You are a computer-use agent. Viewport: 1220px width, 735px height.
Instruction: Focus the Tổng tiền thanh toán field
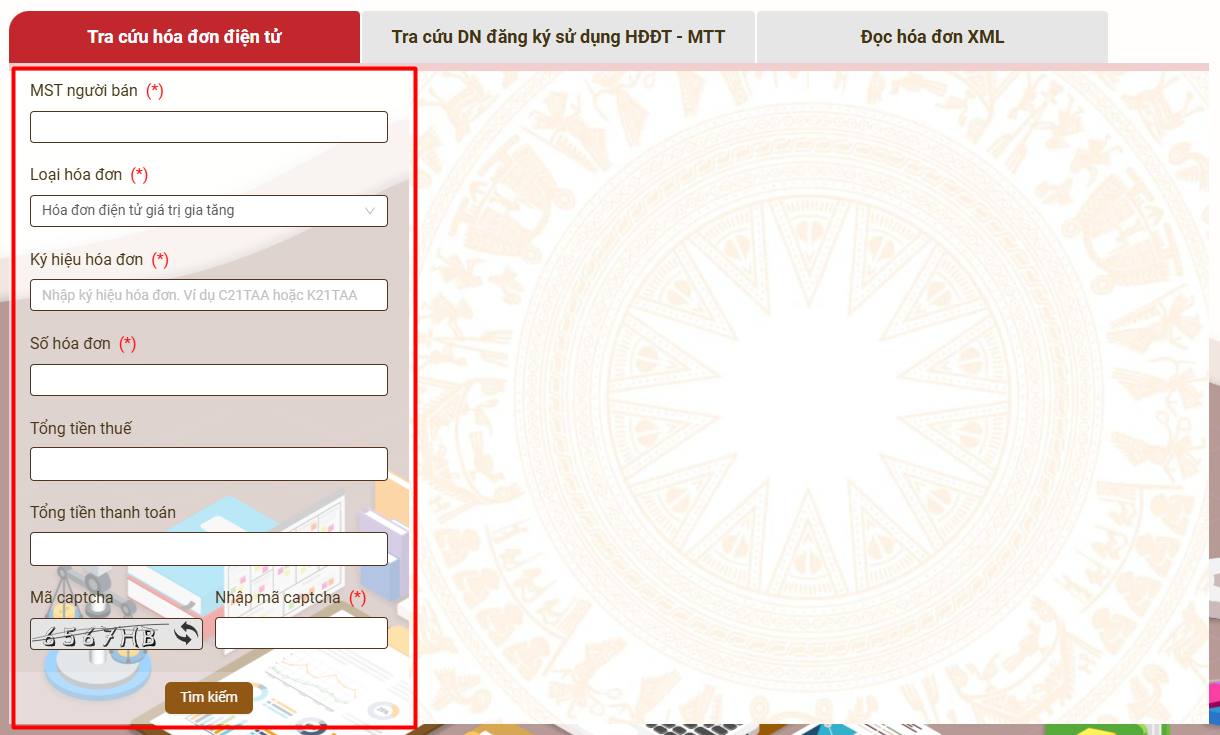(209, 549)
